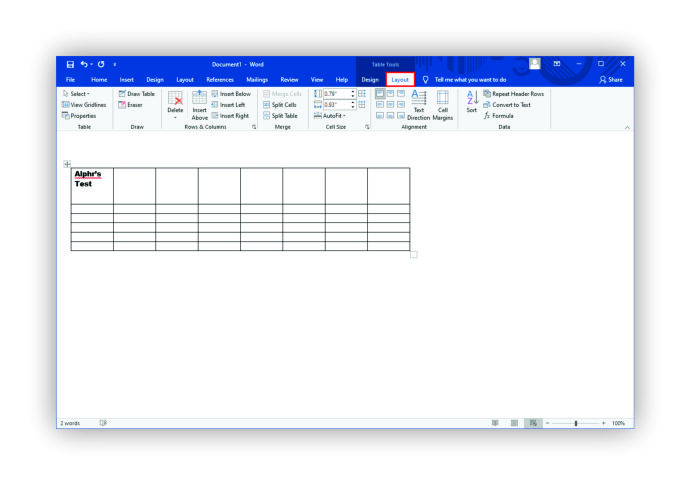
Task: Activate the Draw Table tool
Action: pos(137,94)
